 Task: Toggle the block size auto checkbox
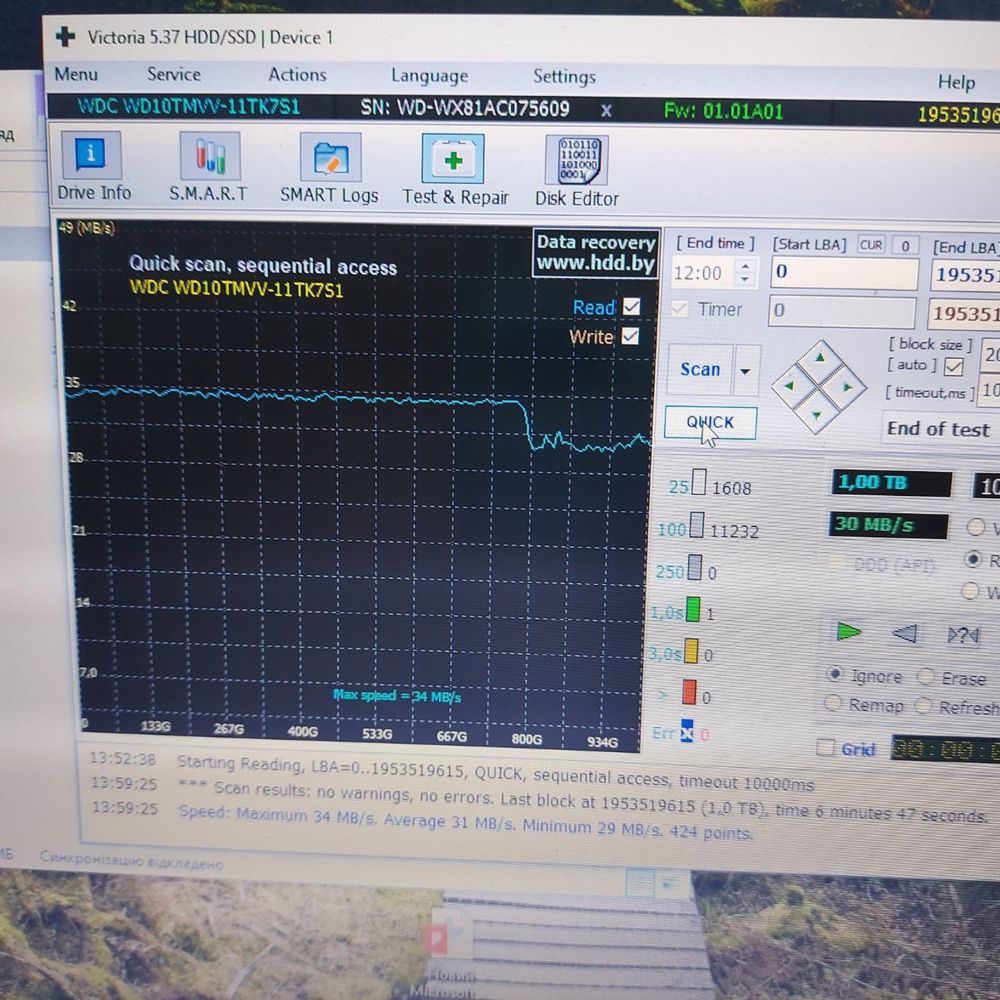pyautogui.click(x=953, y=367)
